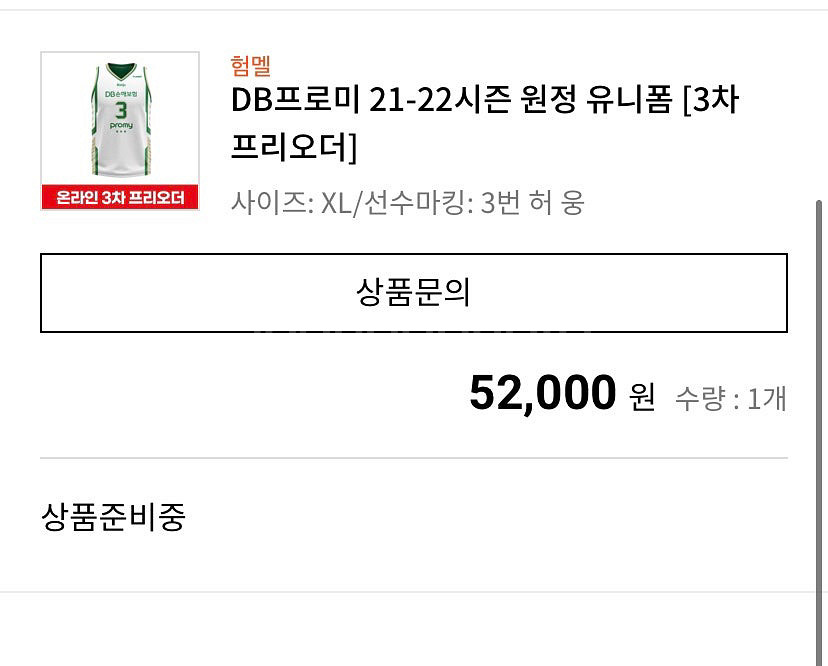Open the DB프로미 jersey product thumbnail

(120, 130)
